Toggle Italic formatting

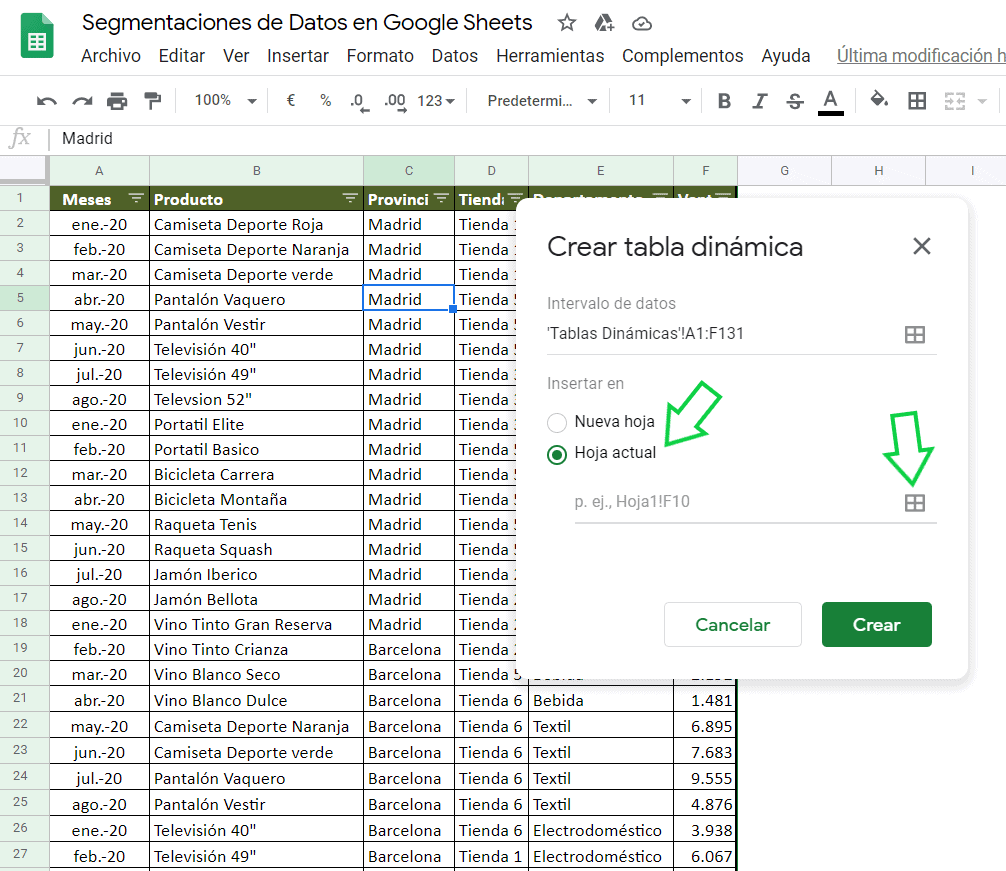click(760, 101)
